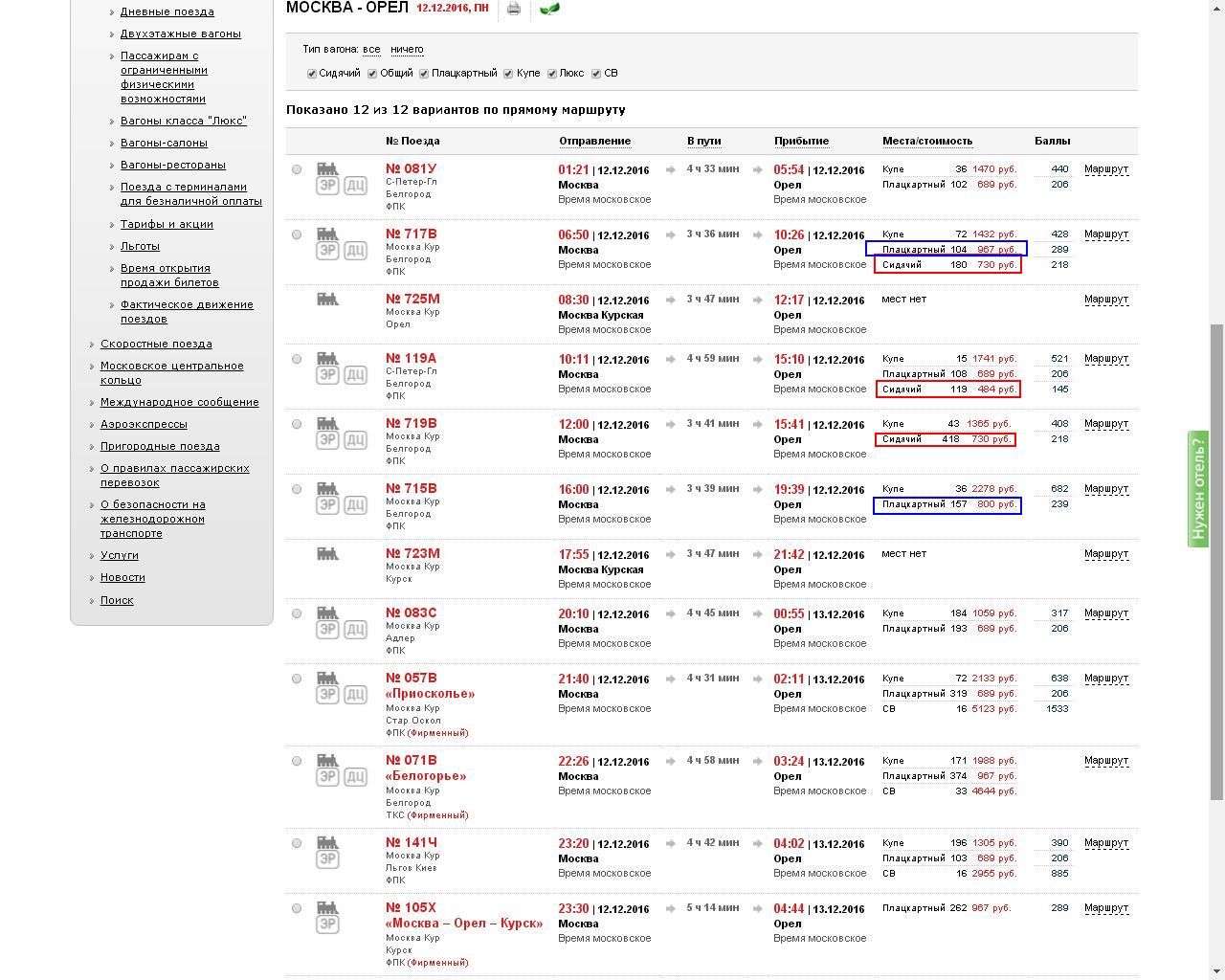This screenshot has width=1225, height=980.
Task: Uncheck the Сидячий wagon type checkbox
Action: (311, 74)
